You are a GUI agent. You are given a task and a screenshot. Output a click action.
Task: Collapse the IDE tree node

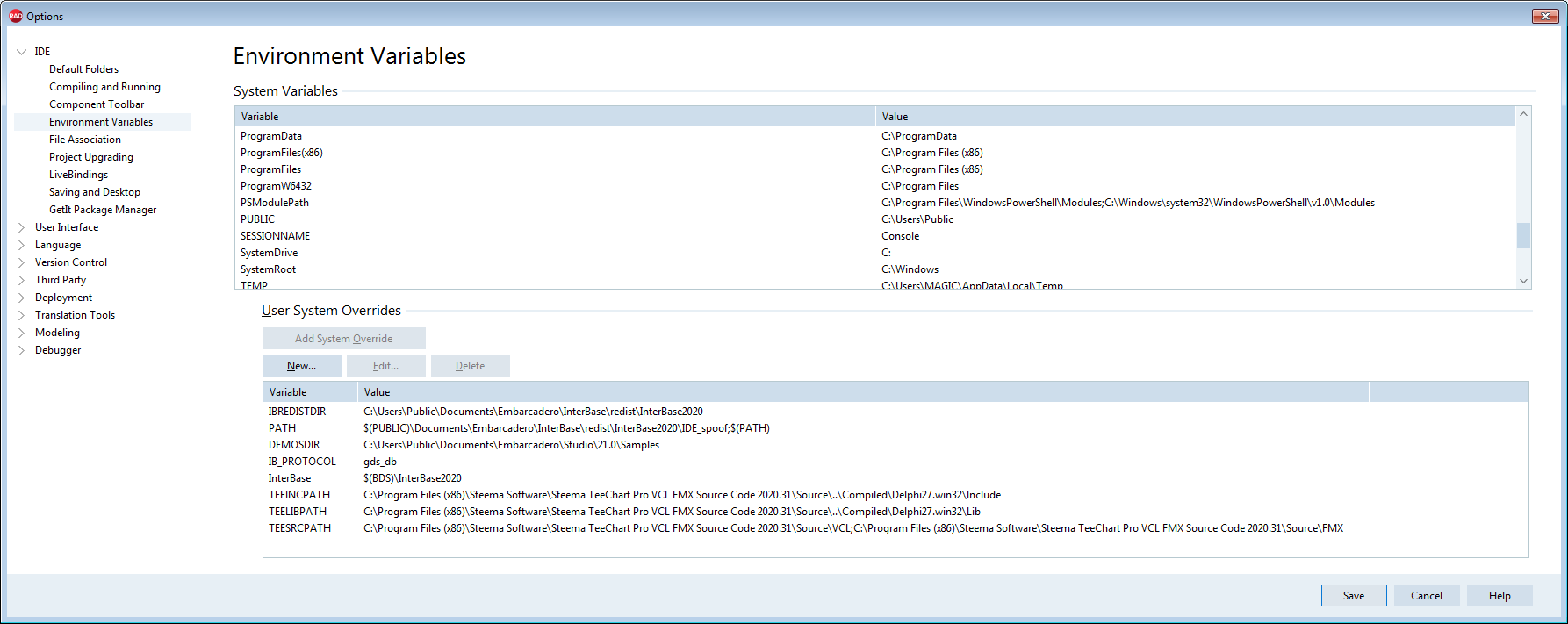pyautogui.click(x=21, y=52)
